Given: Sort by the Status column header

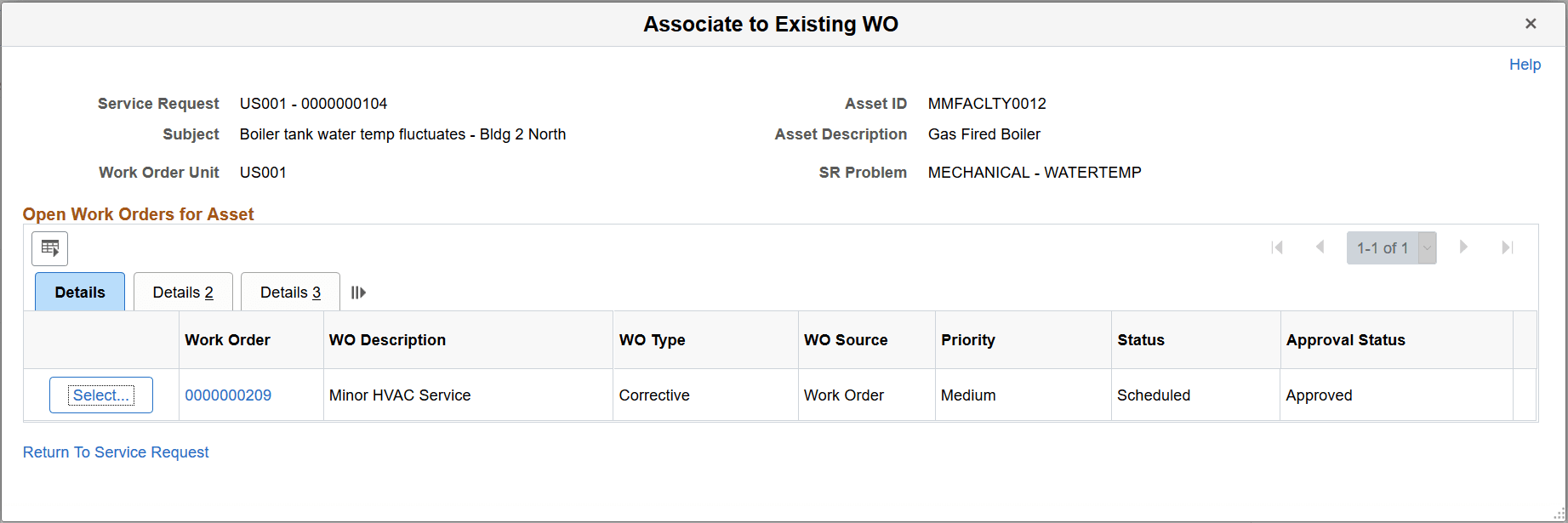Looking at the screenshot, I should [x=1140, y=339].
